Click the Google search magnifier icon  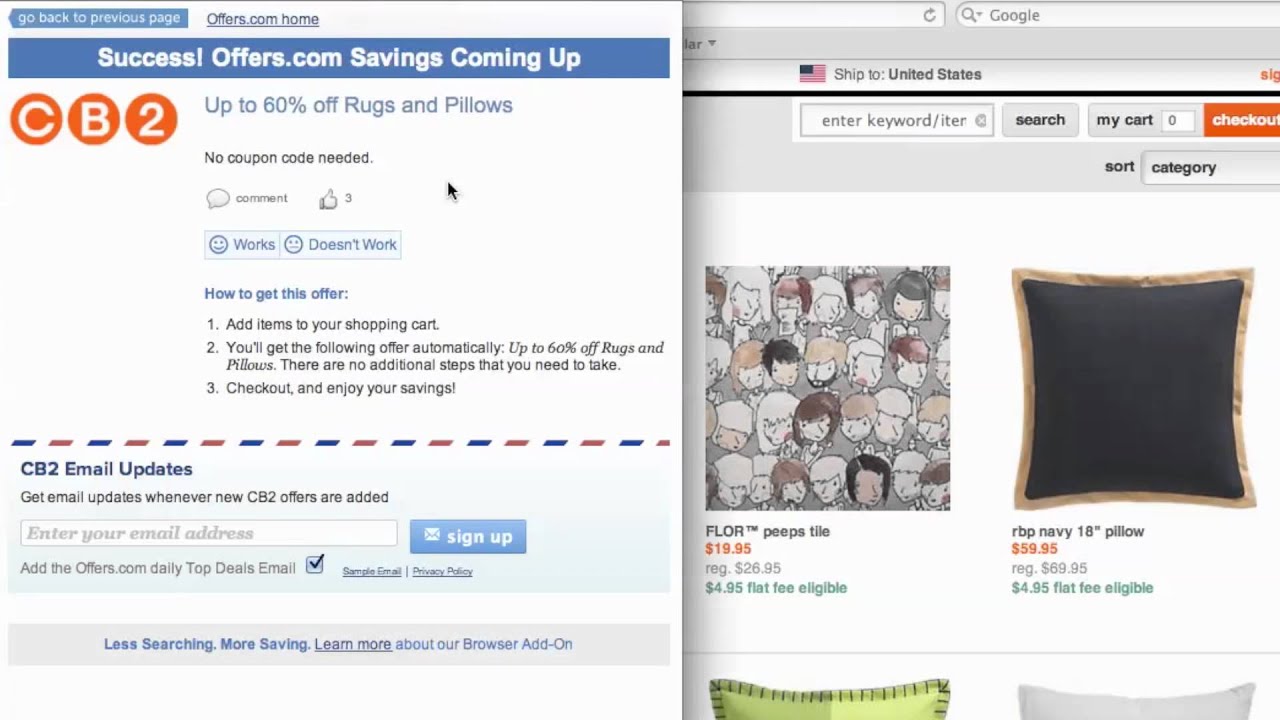click(971, 15)
